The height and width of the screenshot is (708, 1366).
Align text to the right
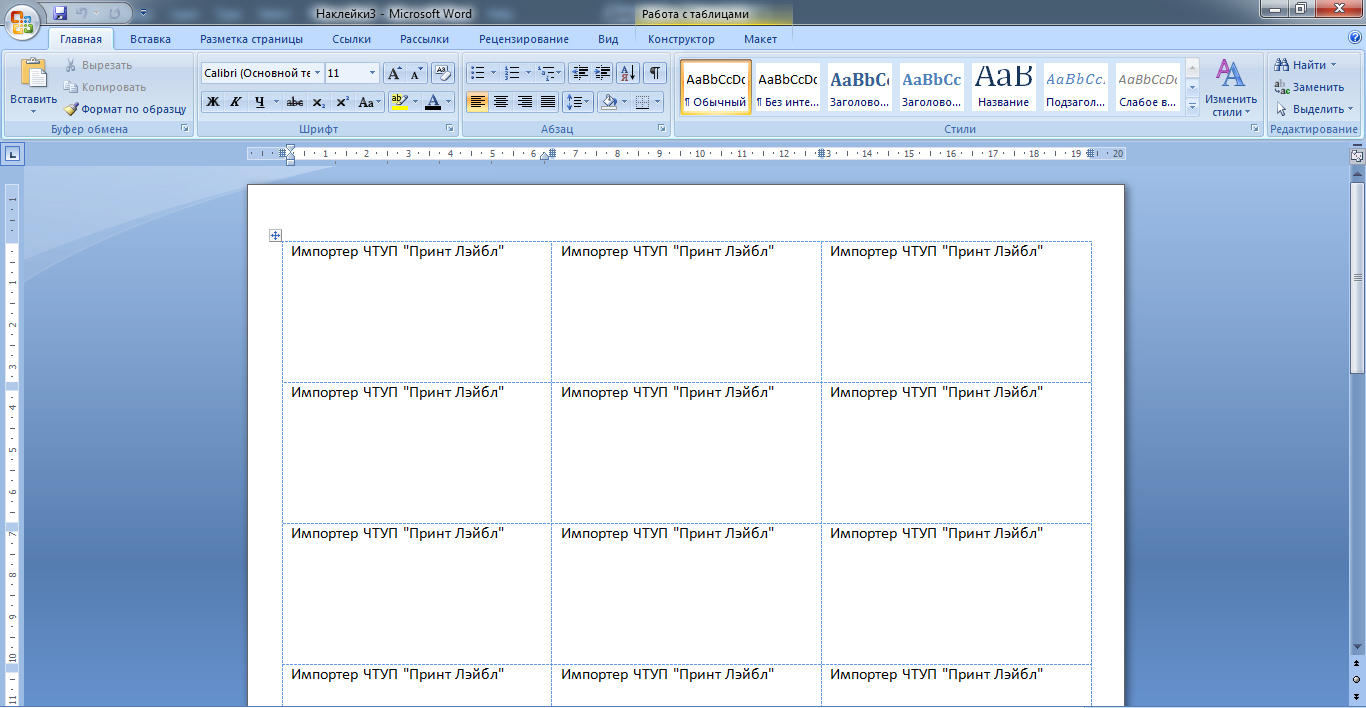pyautogui.click(x=524, y=102)
